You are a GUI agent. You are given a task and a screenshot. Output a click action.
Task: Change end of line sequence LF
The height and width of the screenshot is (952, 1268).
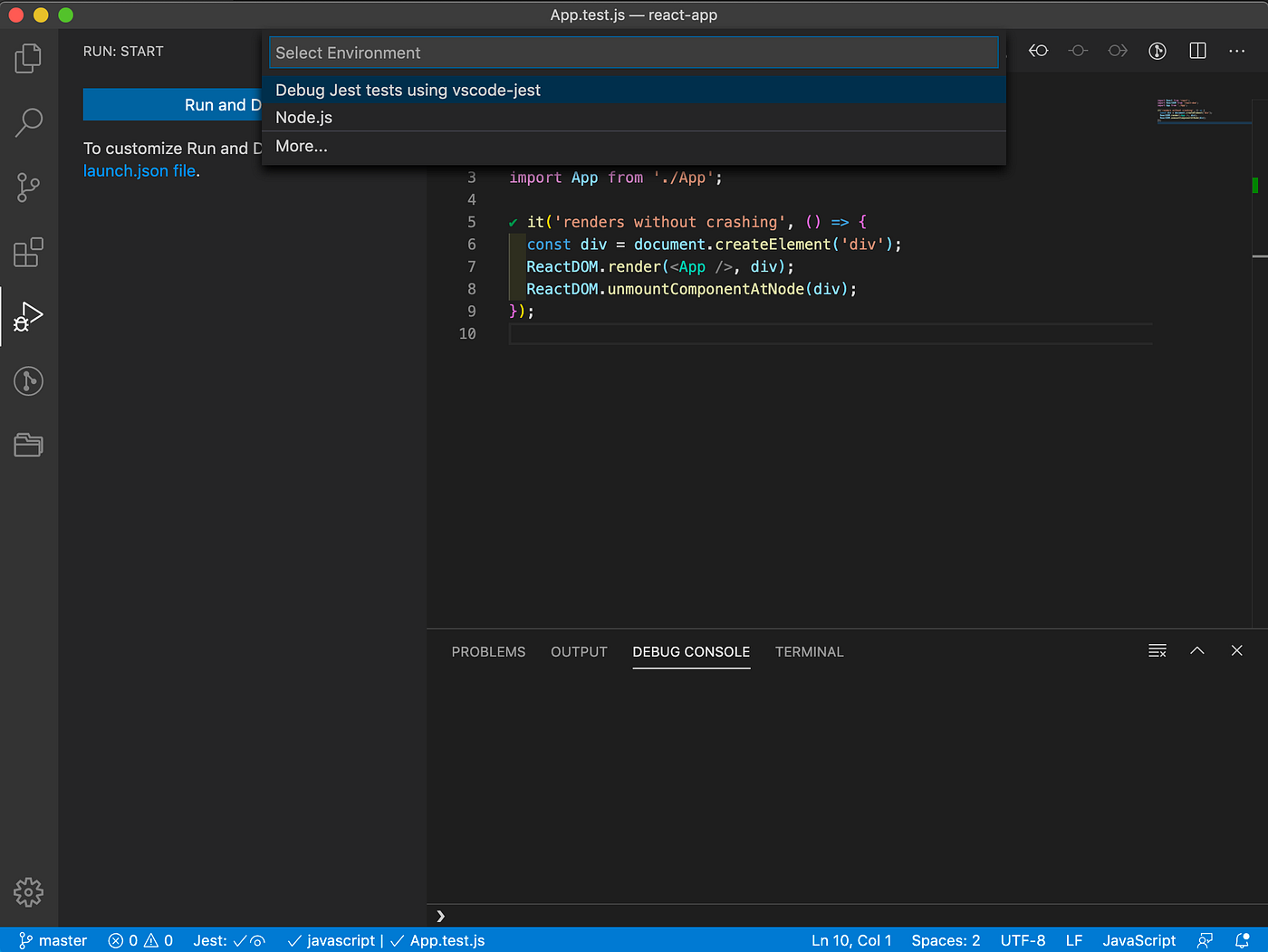[1074, 940]
